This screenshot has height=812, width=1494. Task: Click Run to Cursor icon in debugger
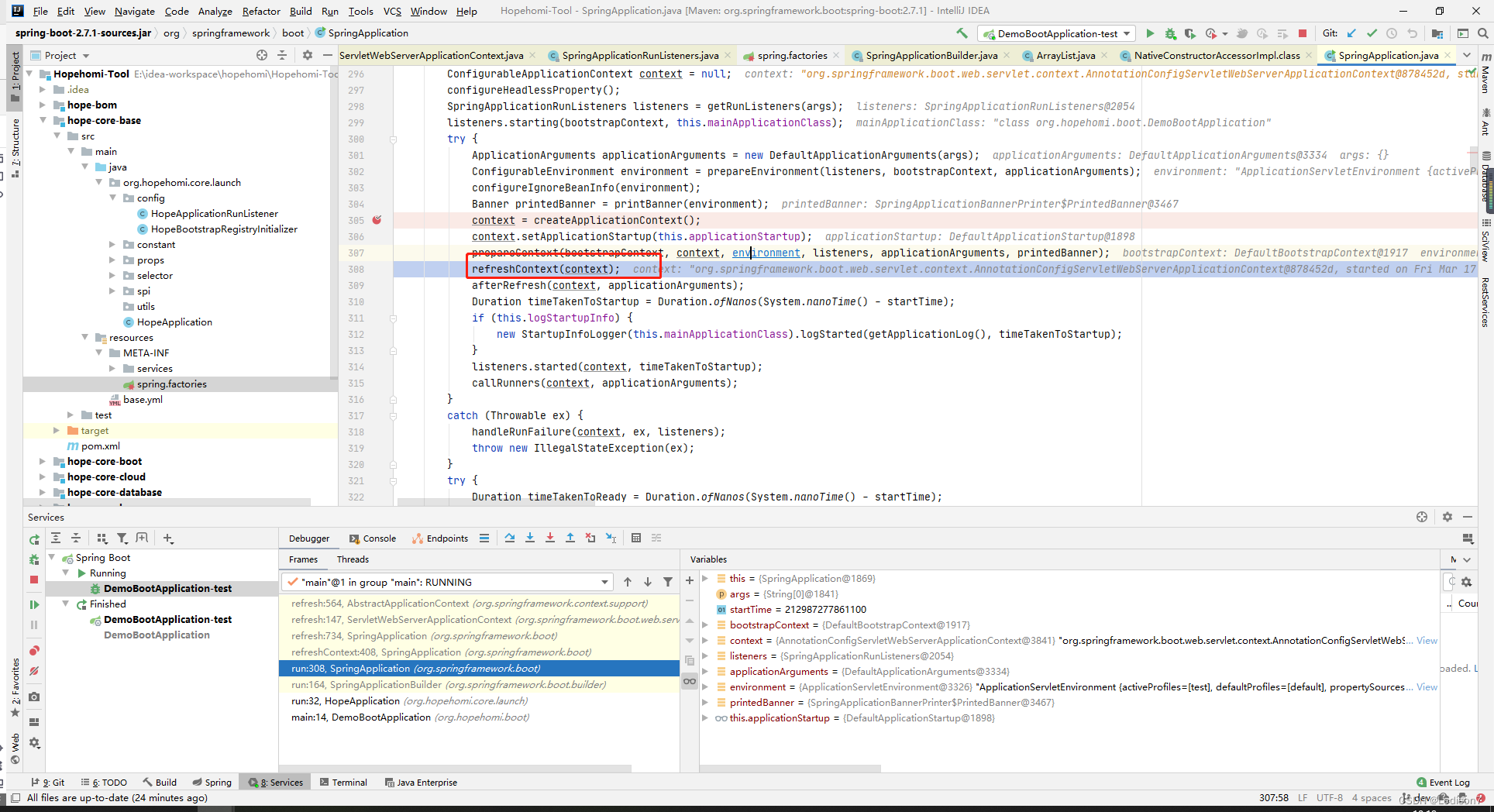pyautogui.click(x=611, y=538)
